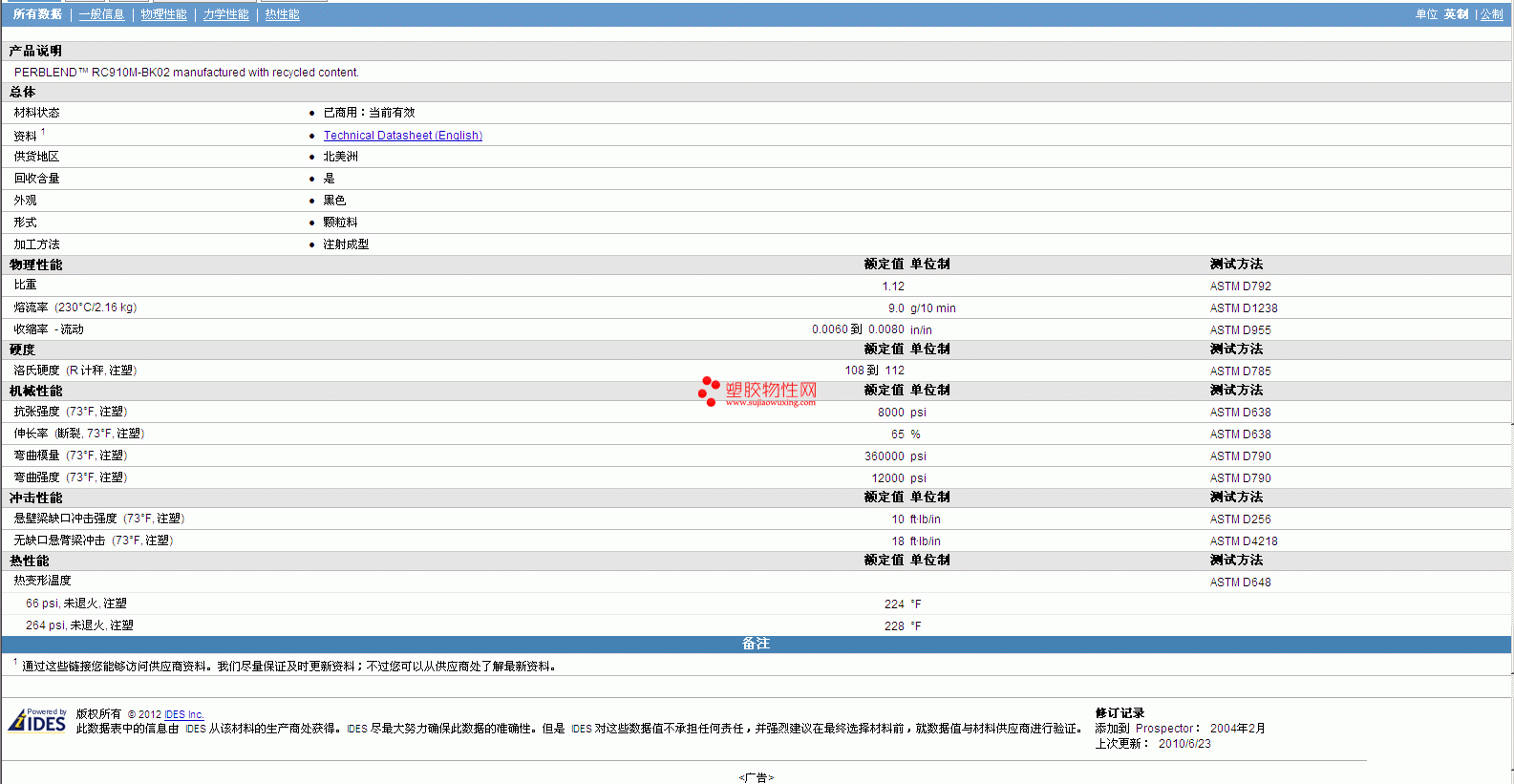Viewport: 1514px width, 784px height.
Task: Click ASTM D955 test method
Action: tap(1240, 330)
